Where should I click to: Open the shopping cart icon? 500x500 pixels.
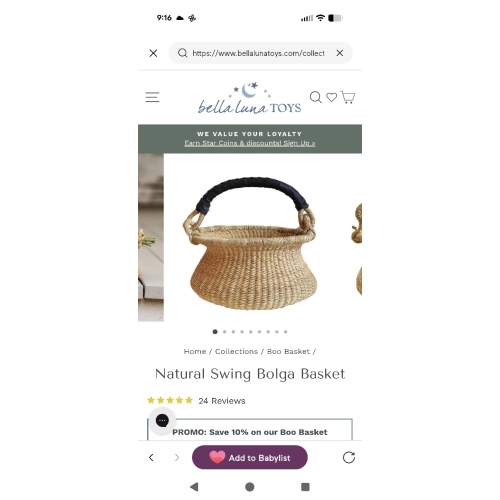pos(347,97)
